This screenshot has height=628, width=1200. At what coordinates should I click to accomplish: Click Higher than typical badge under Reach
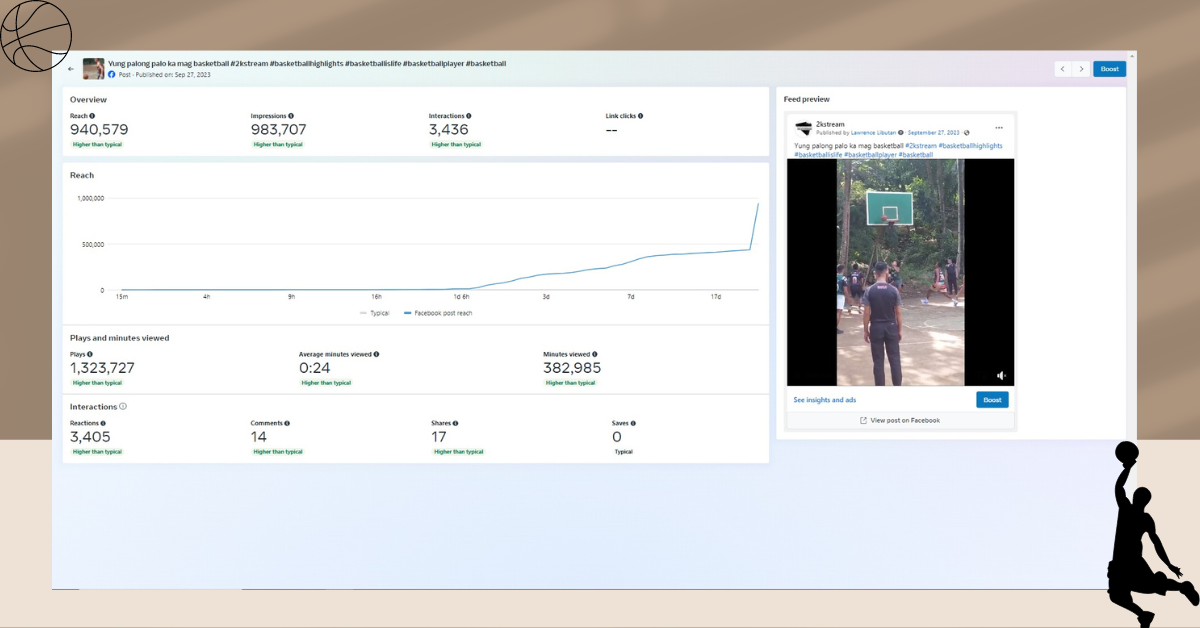click(97, 145)
